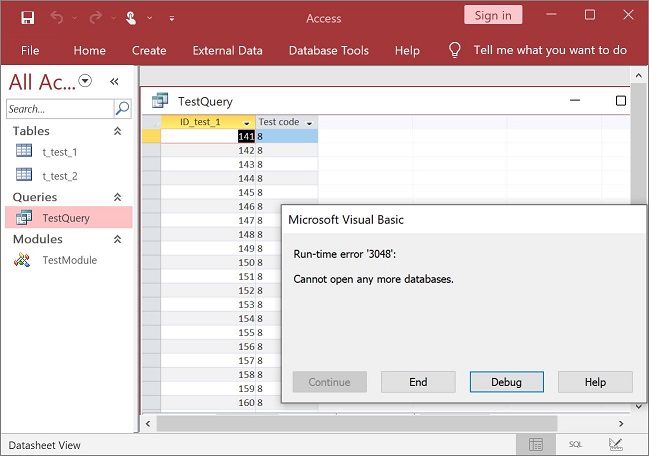Collapse the Tables group
Image resolution: width=649 pixels, height=456 pixels.
[118, 131]
